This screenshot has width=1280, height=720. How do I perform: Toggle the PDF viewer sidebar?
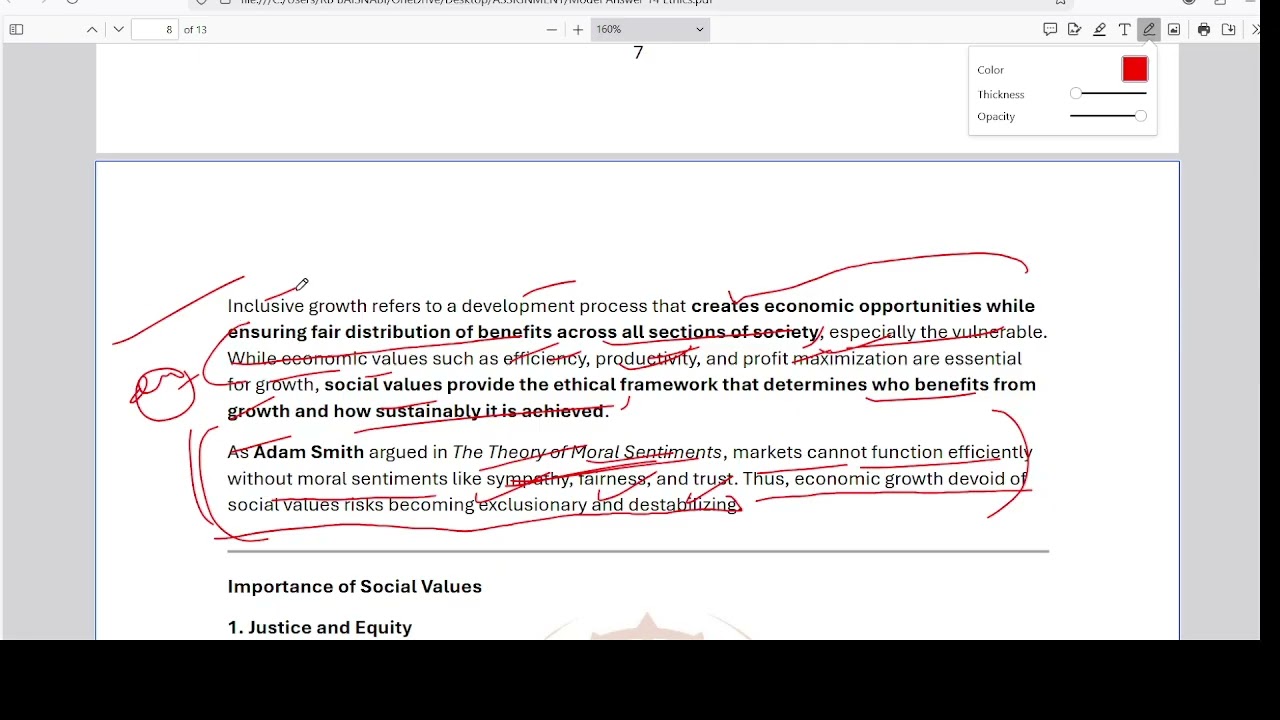16,30
